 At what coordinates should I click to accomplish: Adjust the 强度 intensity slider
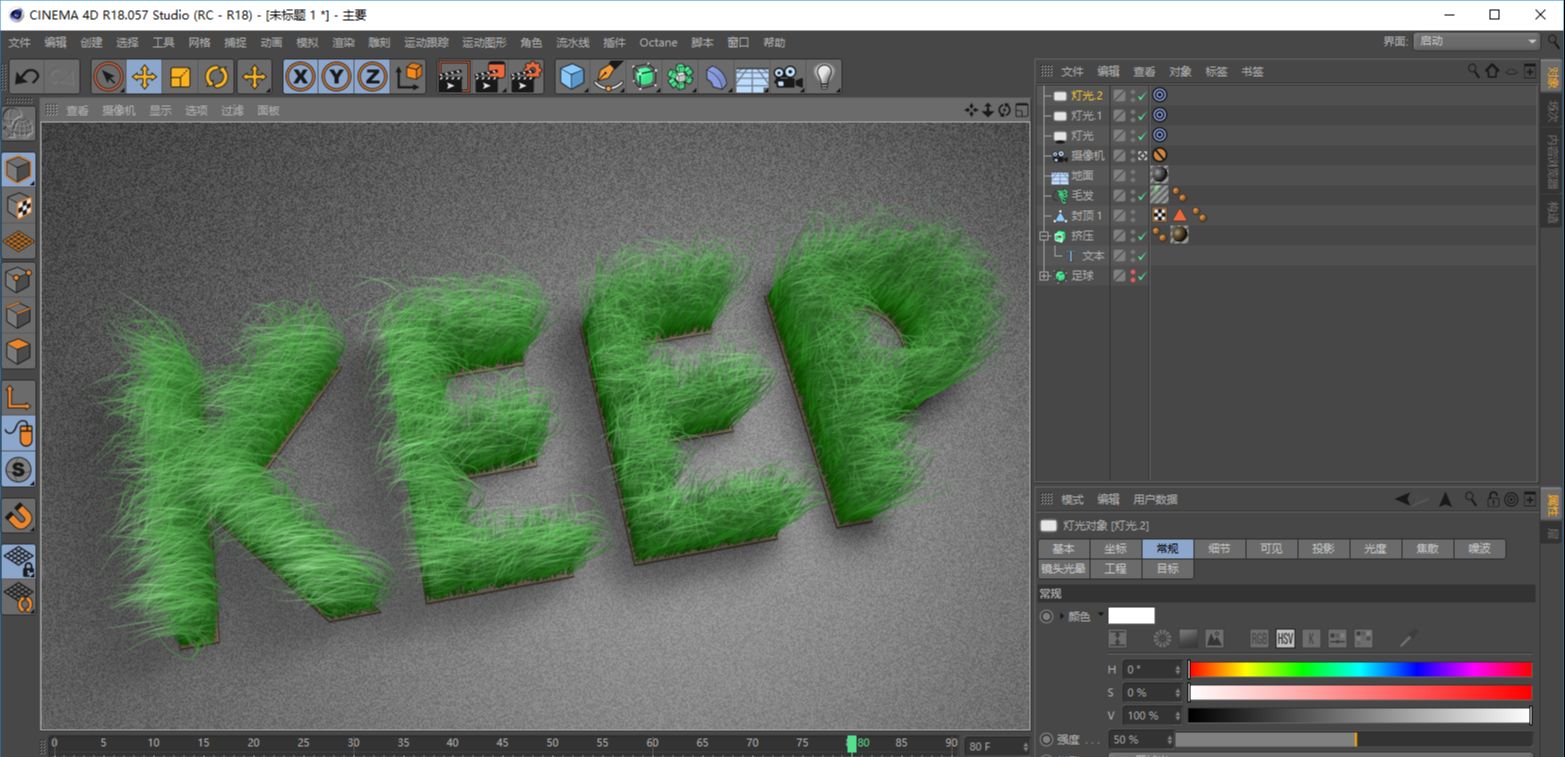pyautogui.click(x=1353, y=740)
